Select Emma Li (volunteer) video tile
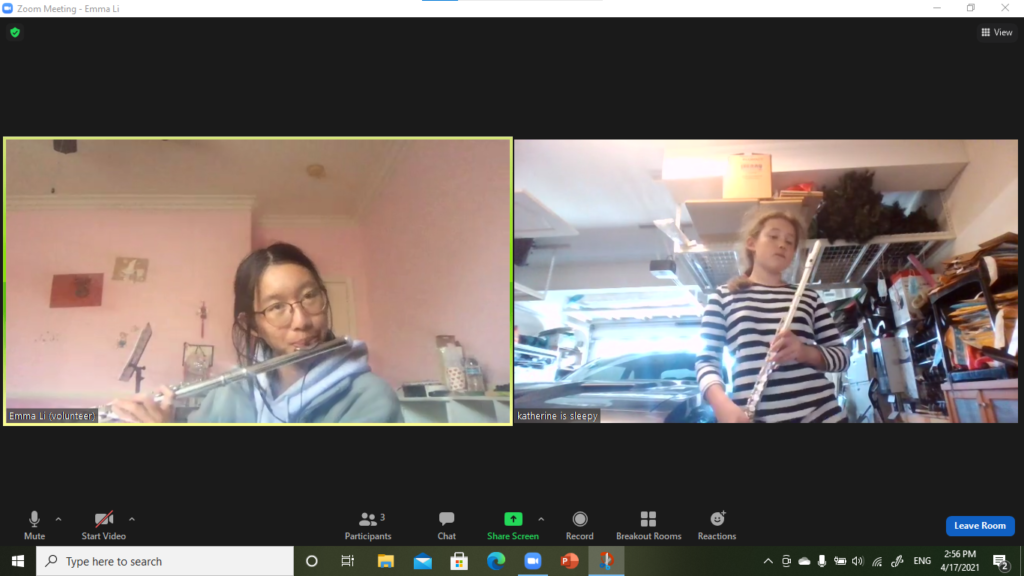 coord(258,281)
